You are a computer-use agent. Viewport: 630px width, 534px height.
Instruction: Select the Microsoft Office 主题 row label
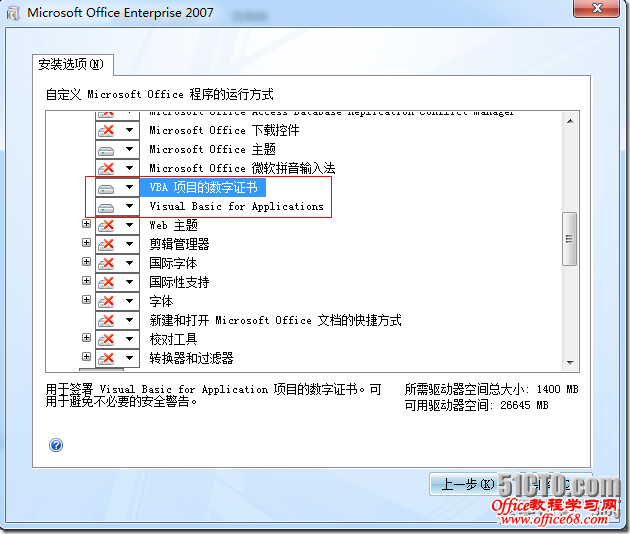point(212,149)
